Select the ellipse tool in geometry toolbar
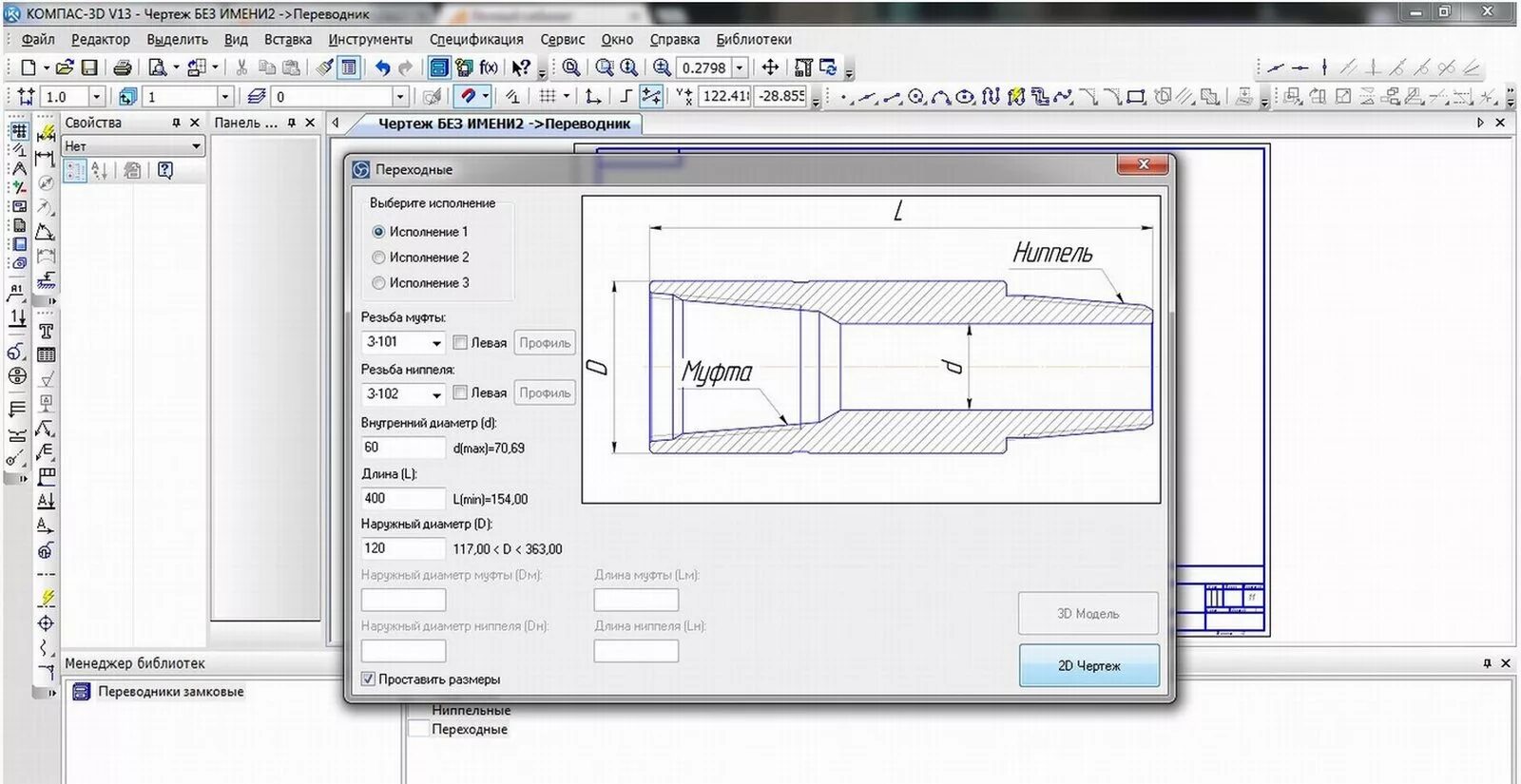 pos(966,96)
